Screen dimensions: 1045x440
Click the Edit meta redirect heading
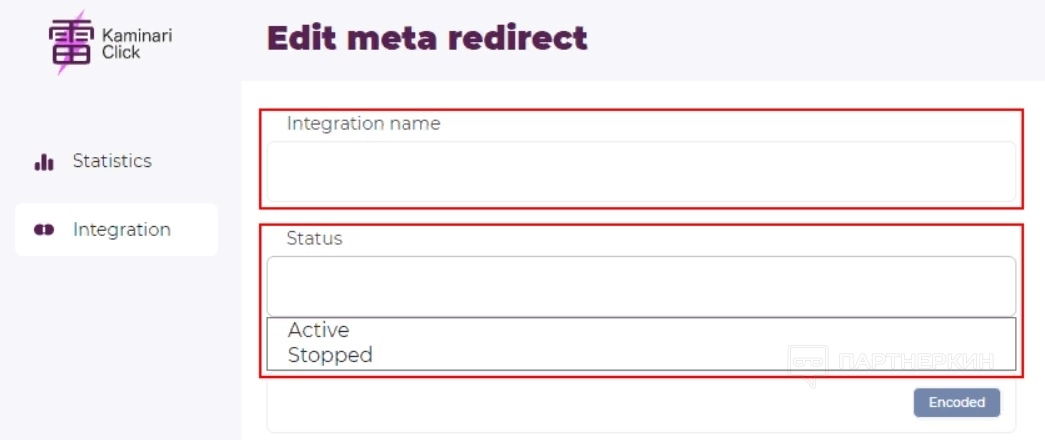tap(427, 38)
